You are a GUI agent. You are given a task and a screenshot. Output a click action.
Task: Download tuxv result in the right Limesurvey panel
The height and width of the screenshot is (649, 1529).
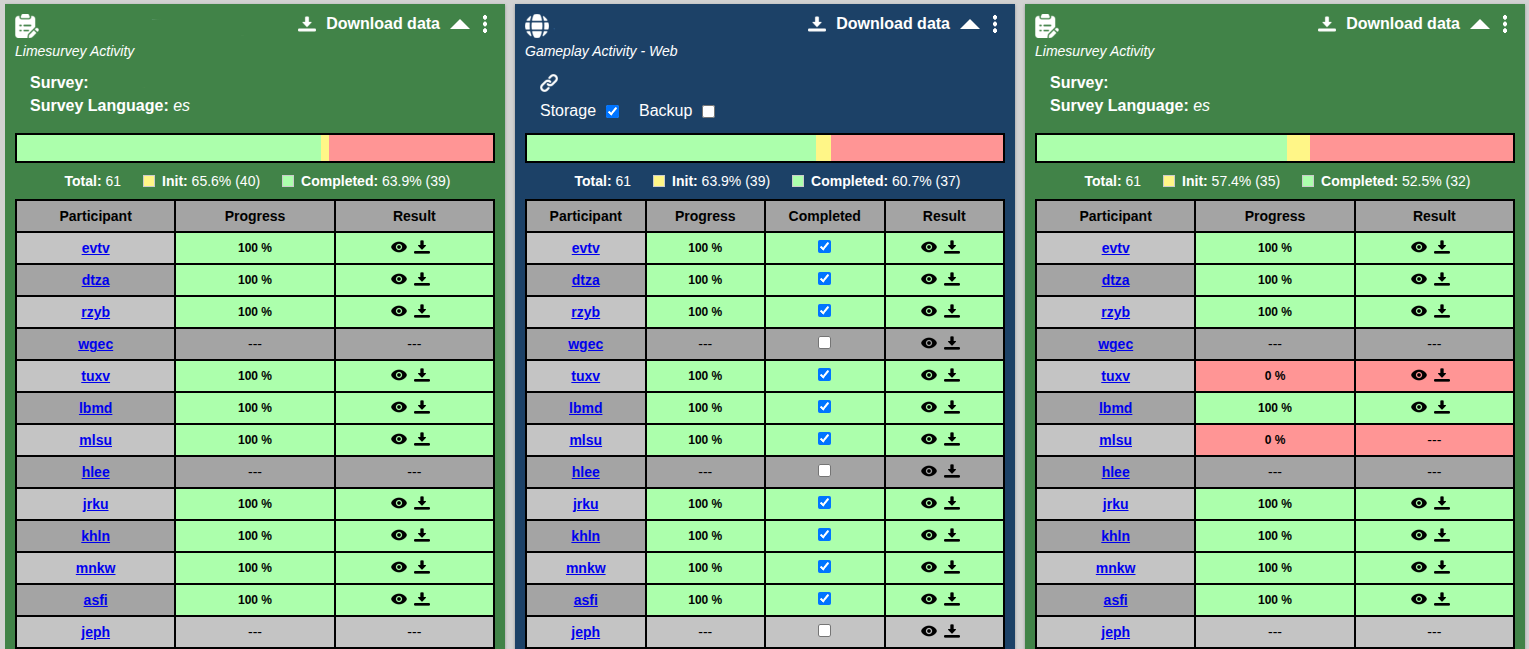point(1442,375)
